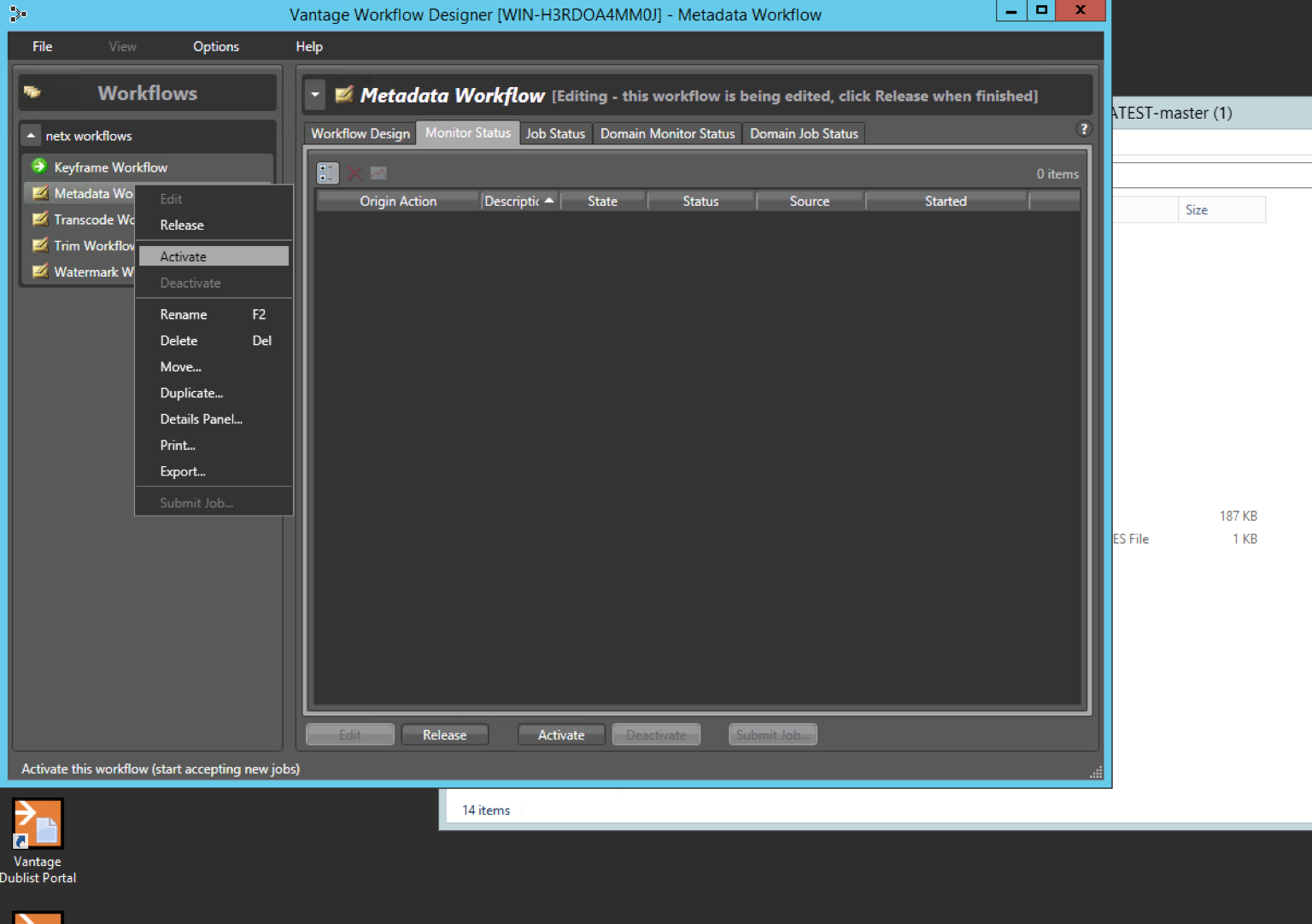The image size is (1312, 924).
Task: Choose Details Panel... in the context menu
Action: (x=214, y=418)
